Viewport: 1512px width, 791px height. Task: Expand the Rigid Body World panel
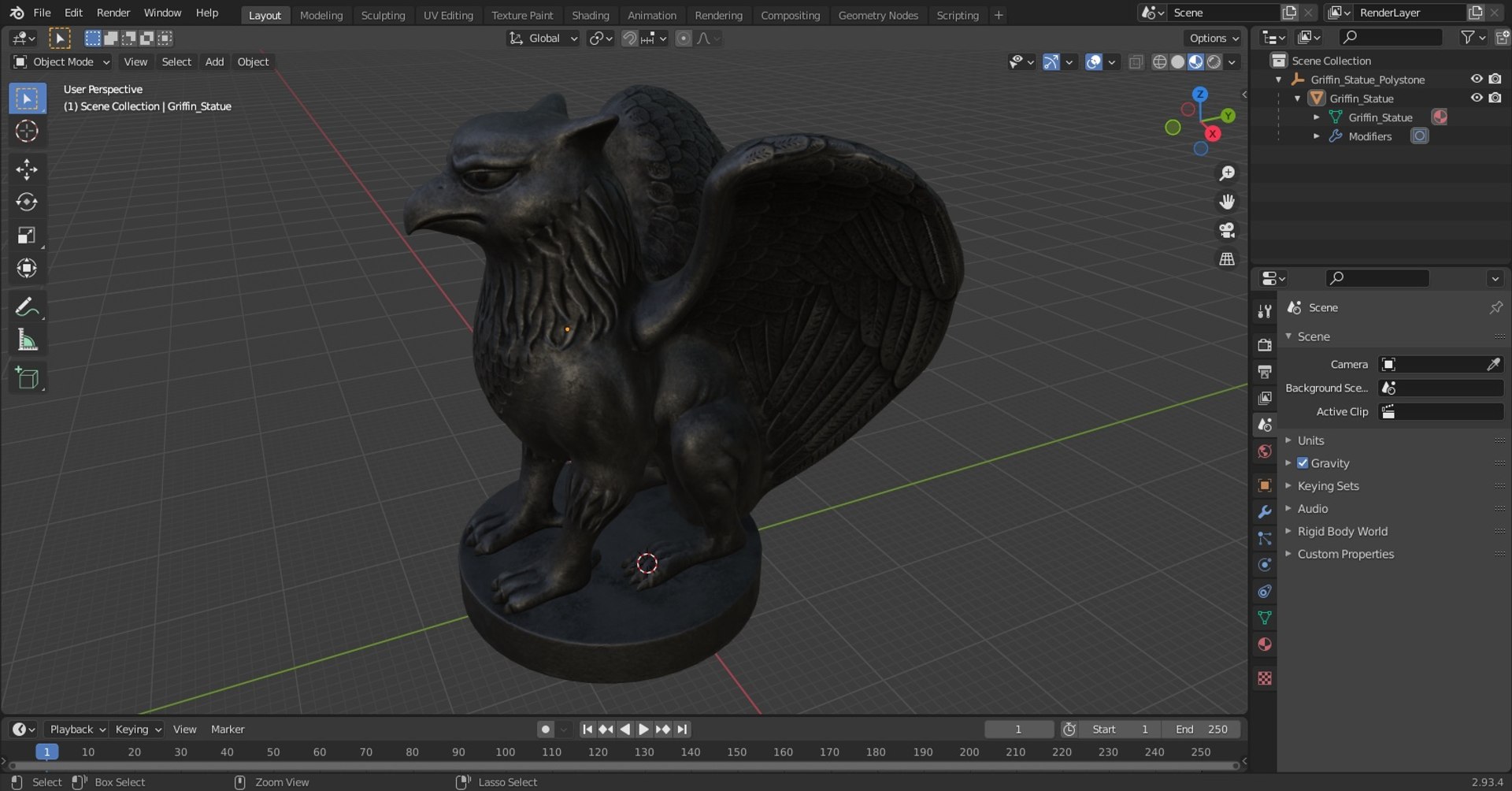click(1342, 532)
